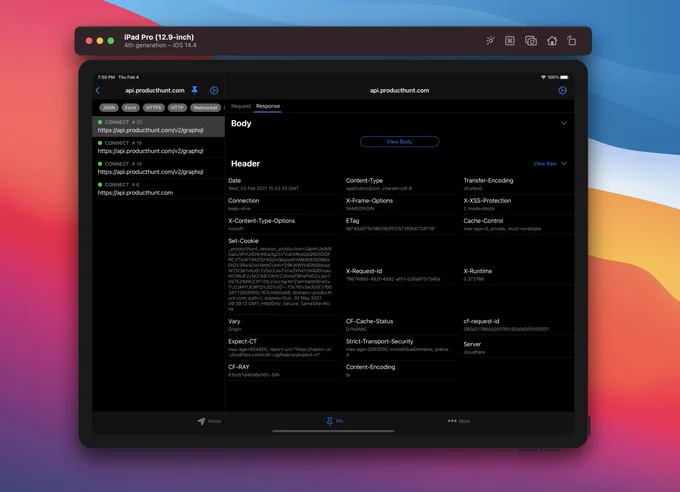Click the Header section heading
The image size is (680, 492).
point(245,164)
